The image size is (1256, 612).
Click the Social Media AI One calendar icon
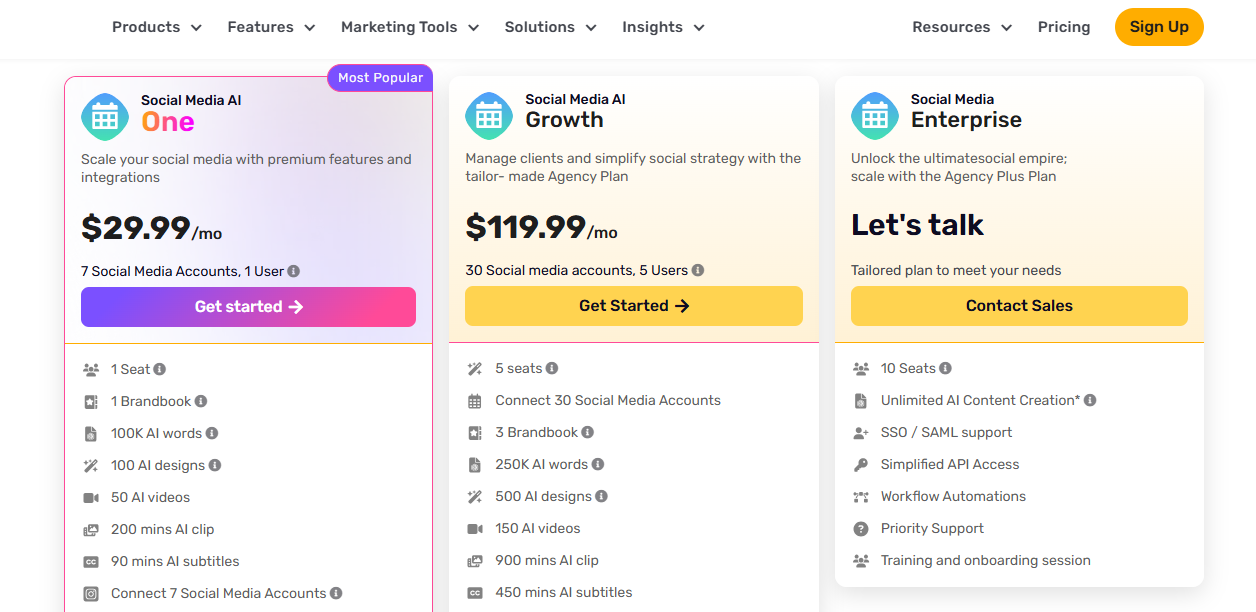(105, 117)
